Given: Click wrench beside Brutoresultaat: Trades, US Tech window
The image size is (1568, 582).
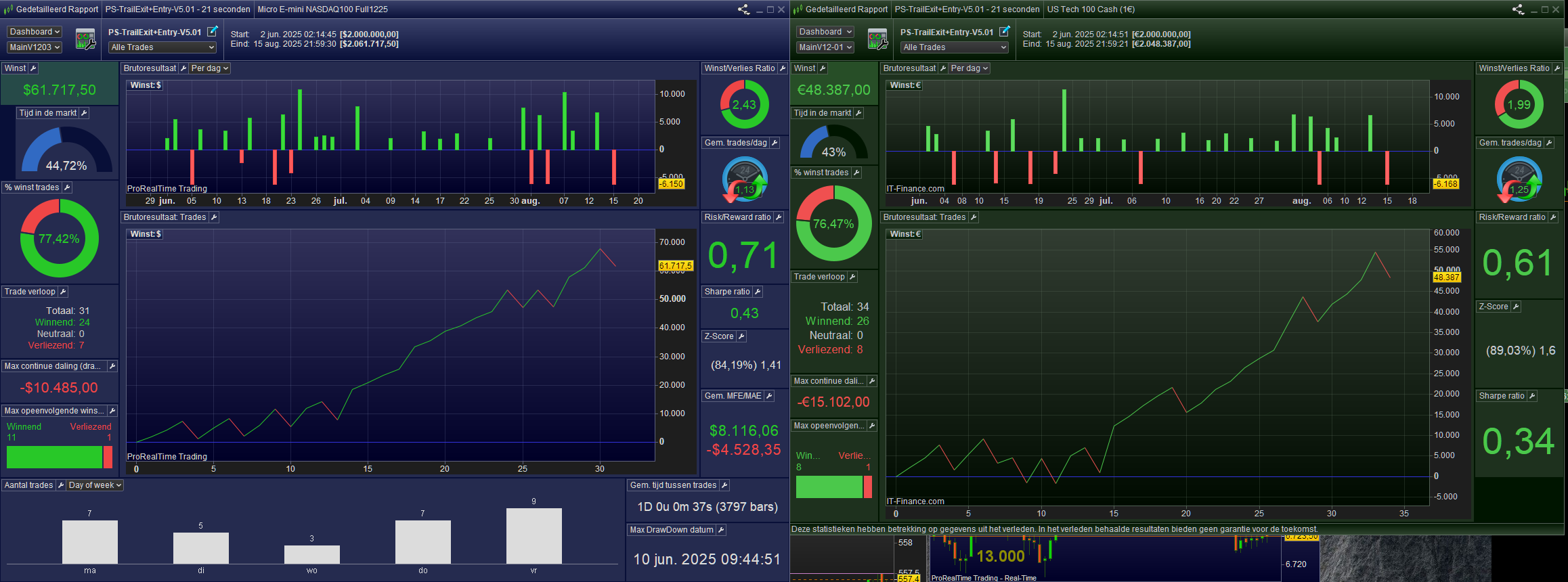Looking at the screenshot, I should (974, 217).
